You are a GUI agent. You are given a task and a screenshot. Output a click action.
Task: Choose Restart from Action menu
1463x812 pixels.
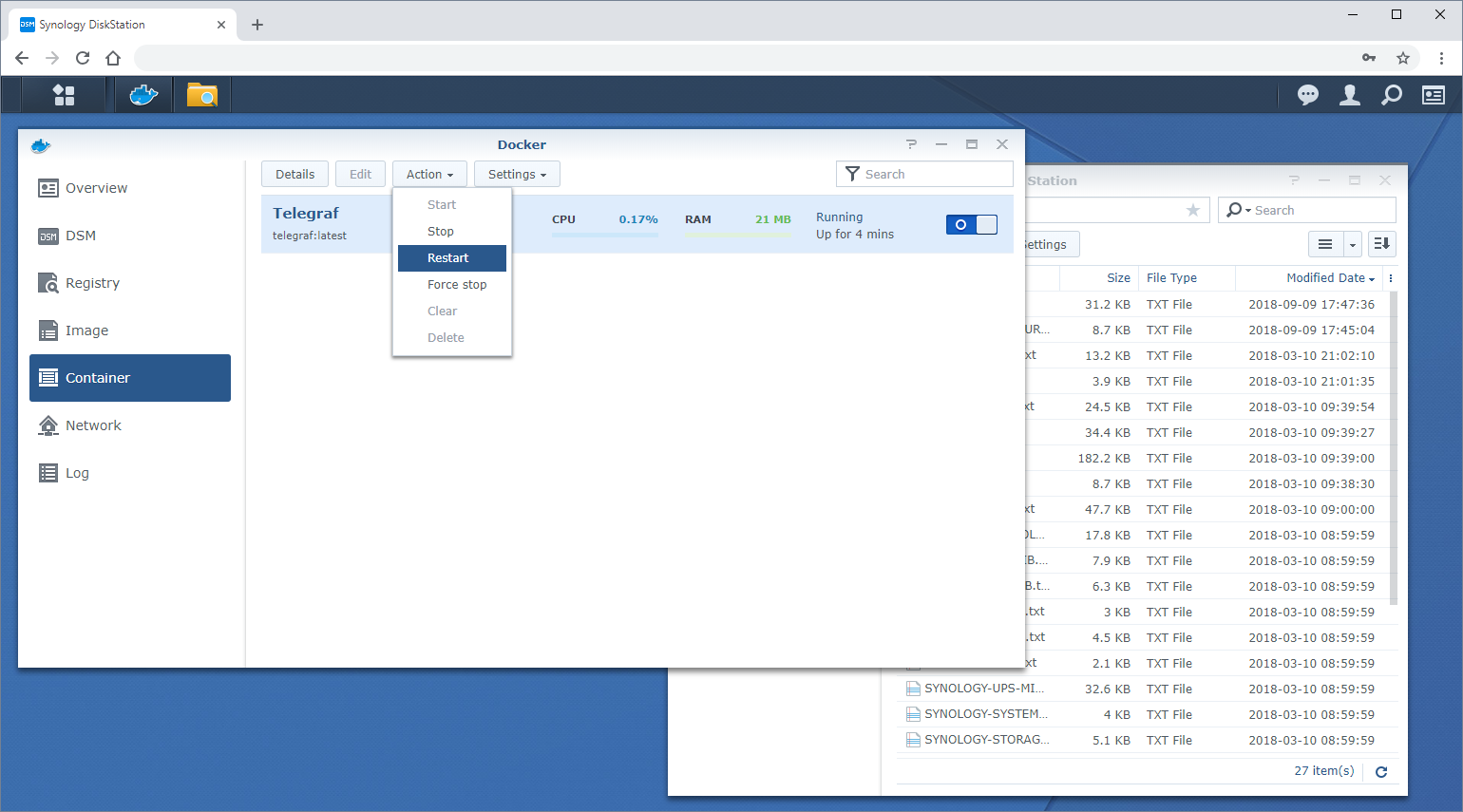pos(452,258)
